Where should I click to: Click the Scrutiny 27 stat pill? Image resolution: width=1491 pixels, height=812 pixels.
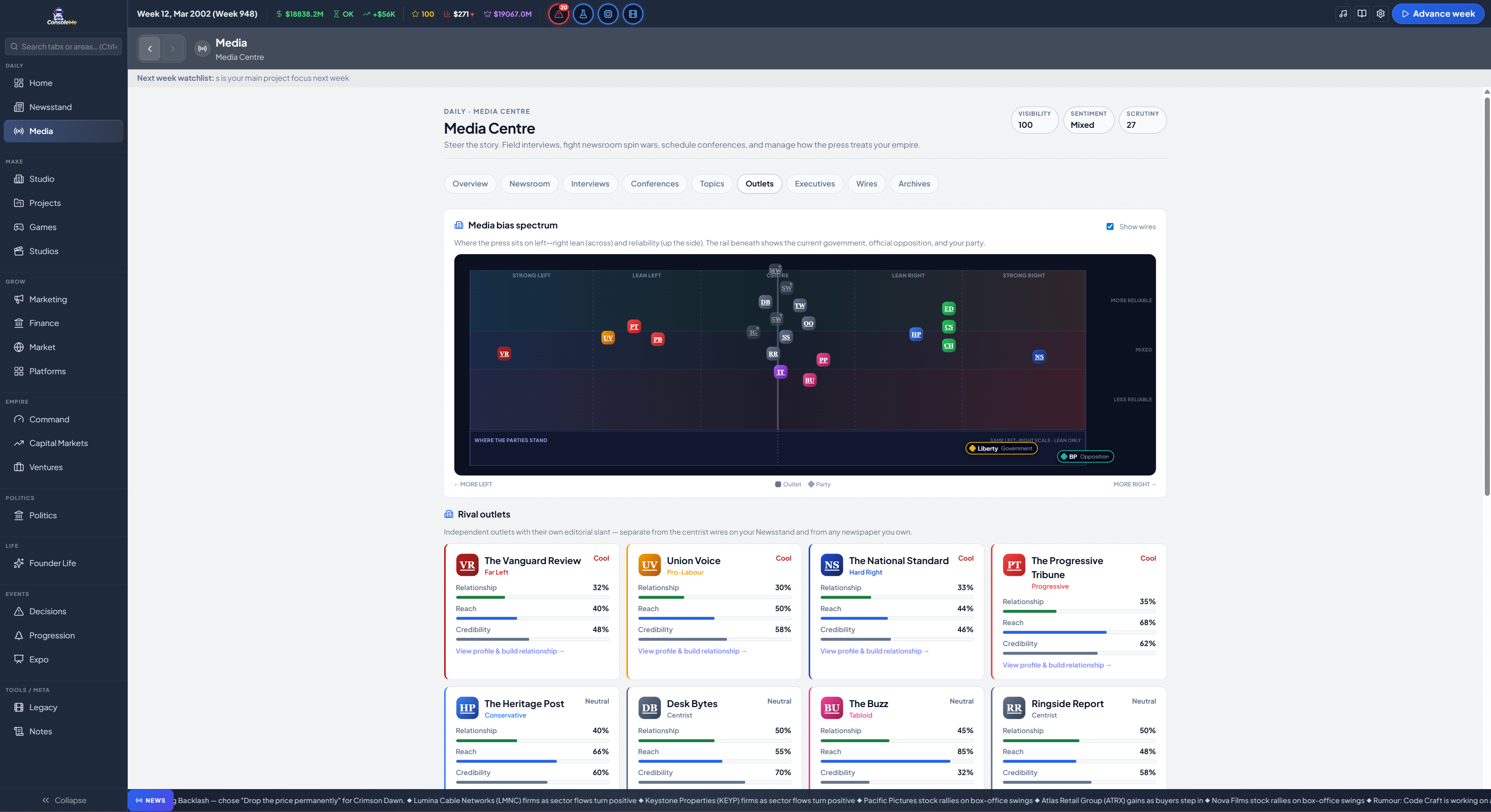pyautogui.click(x=1142, y=120)
